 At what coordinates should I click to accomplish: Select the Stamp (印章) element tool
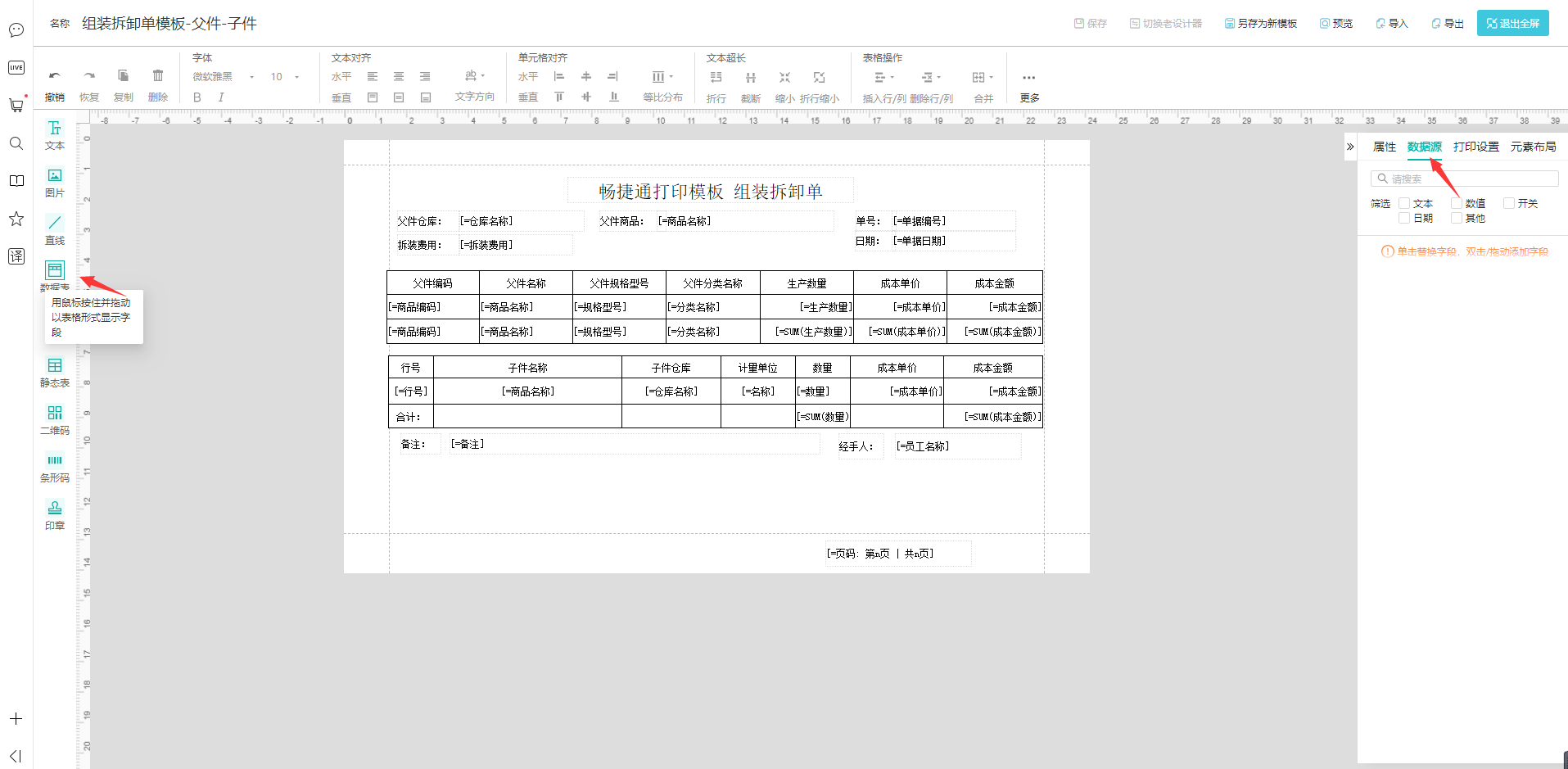point(55,515)
